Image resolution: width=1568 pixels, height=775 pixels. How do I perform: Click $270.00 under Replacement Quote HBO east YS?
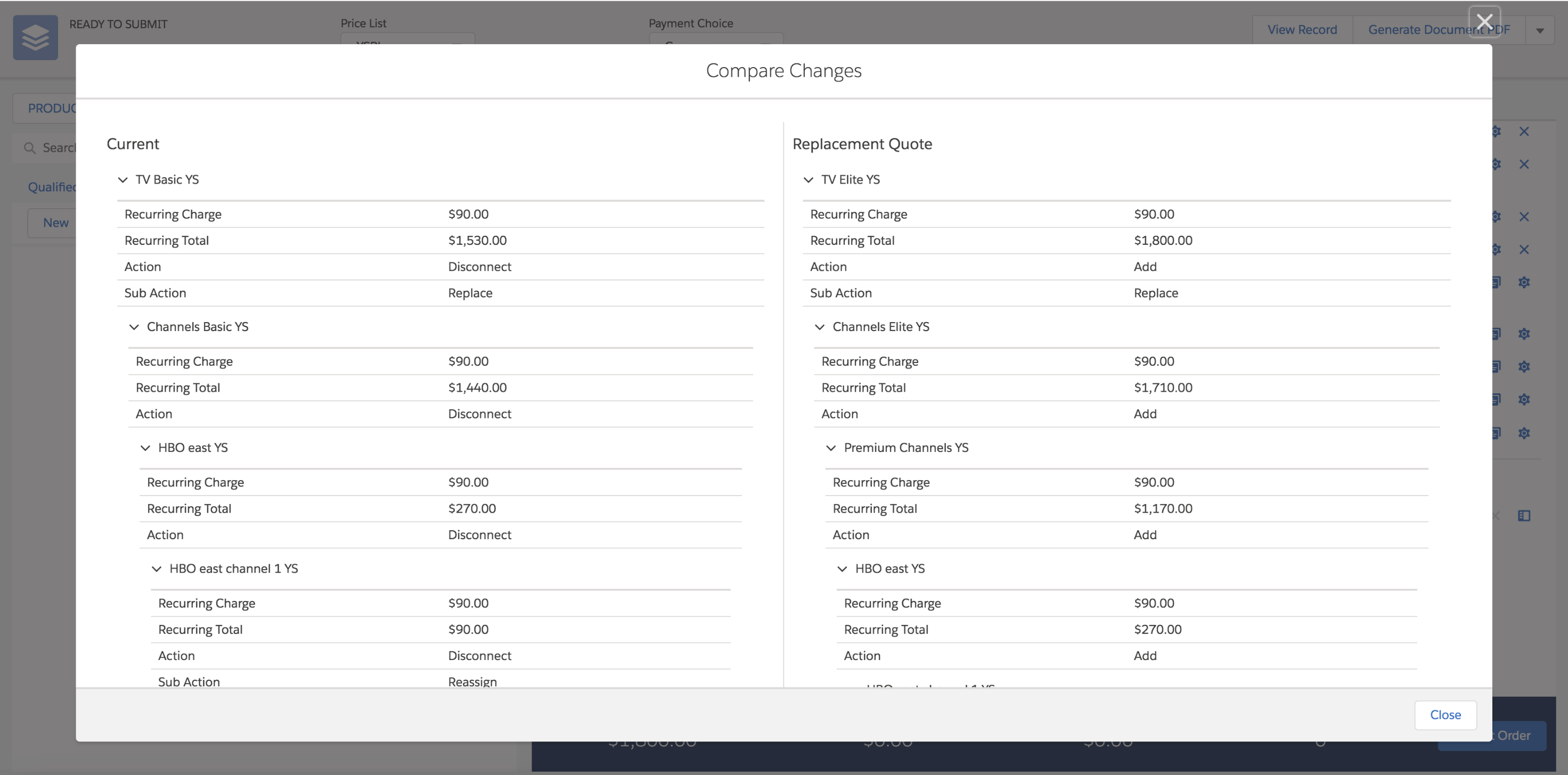tap(1157, 630)
